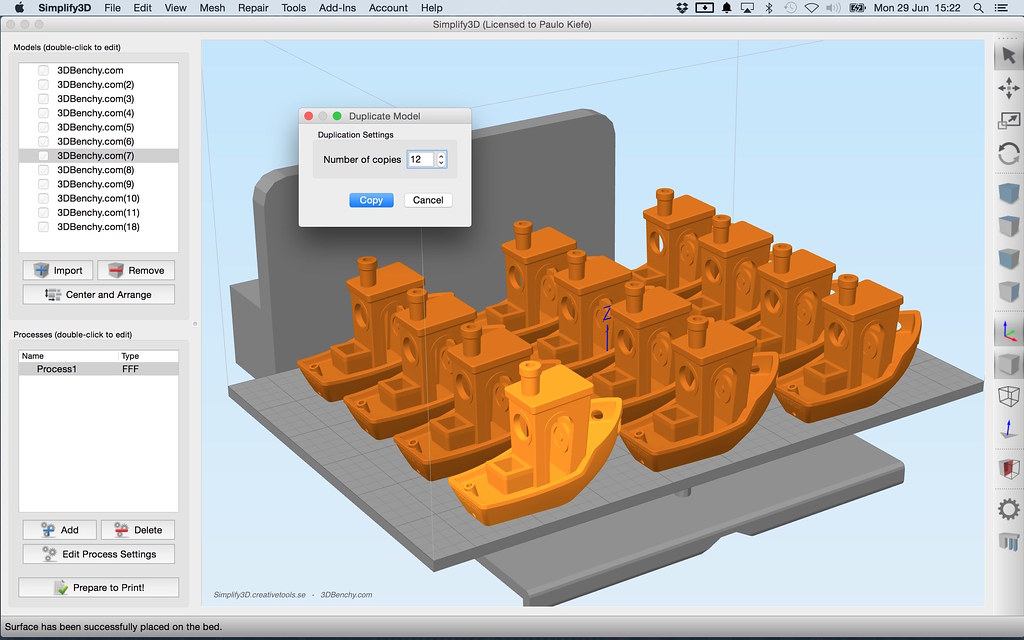The image size is (1024, 640).
Task: Toggle checkbox for 3DBenchy.com(5)
Action: point(43,127)
